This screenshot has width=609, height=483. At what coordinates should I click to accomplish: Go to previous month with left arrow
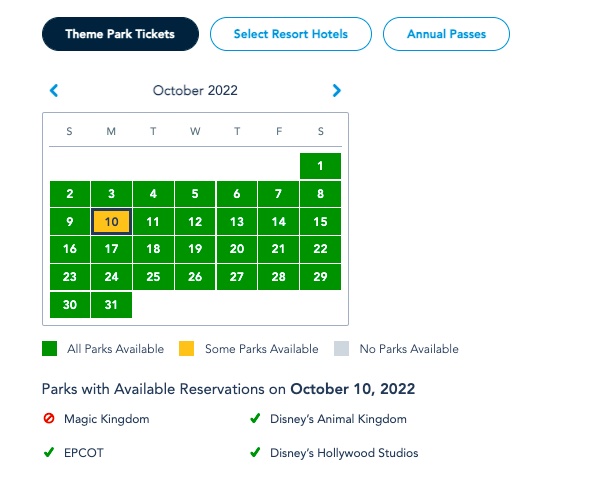54,91
